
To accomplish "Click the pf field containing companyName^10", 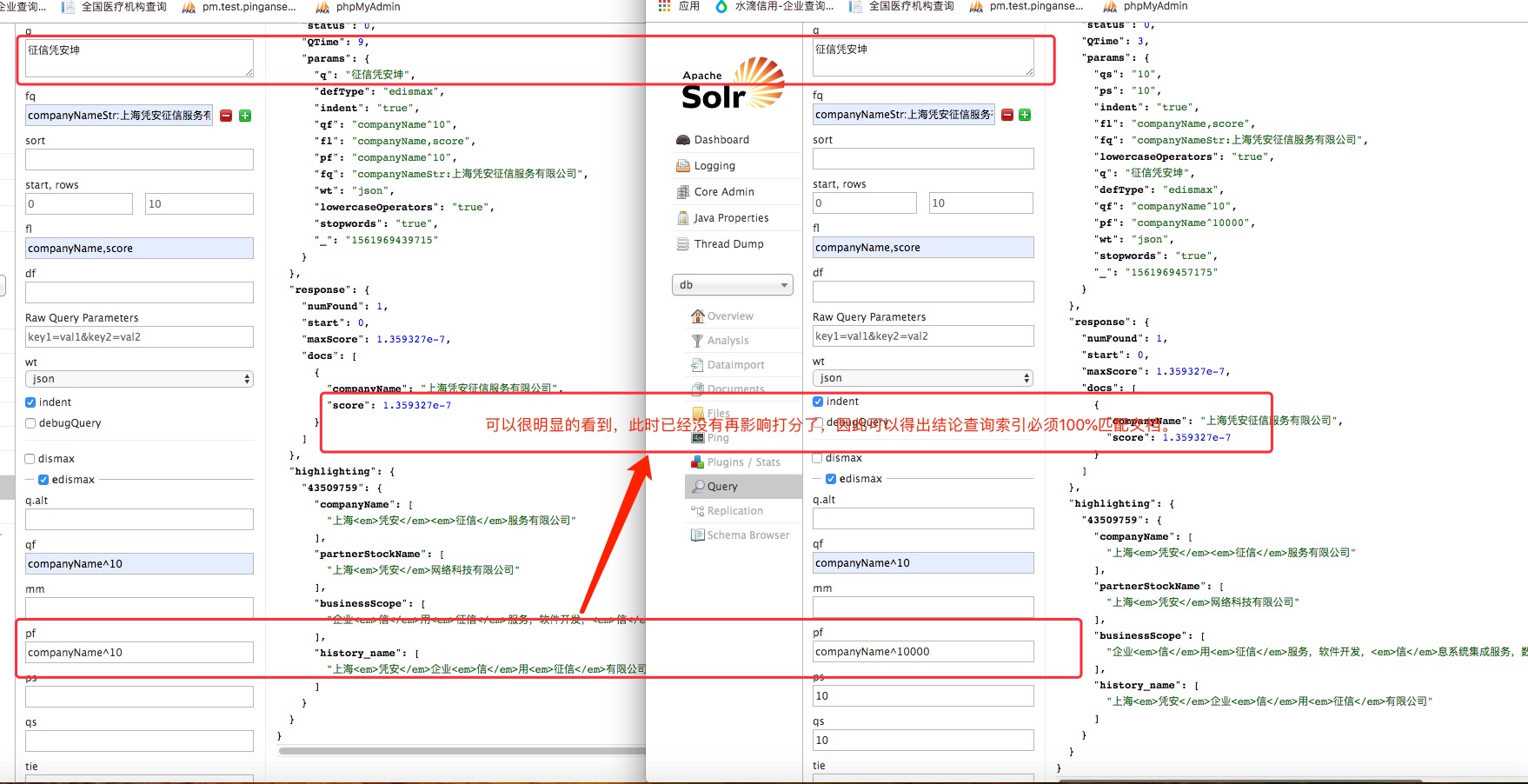I will (x=139, y=652).
